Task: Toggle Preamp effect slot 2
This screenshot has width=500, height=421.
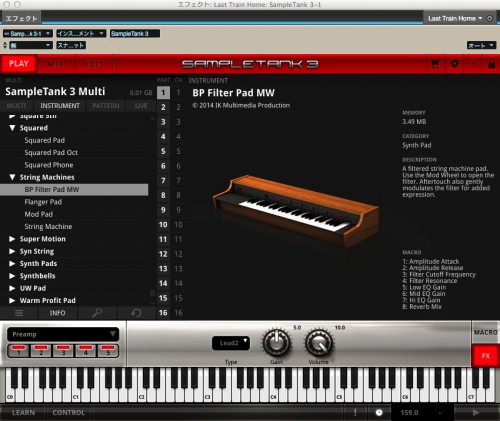Action: click(41, 351)
